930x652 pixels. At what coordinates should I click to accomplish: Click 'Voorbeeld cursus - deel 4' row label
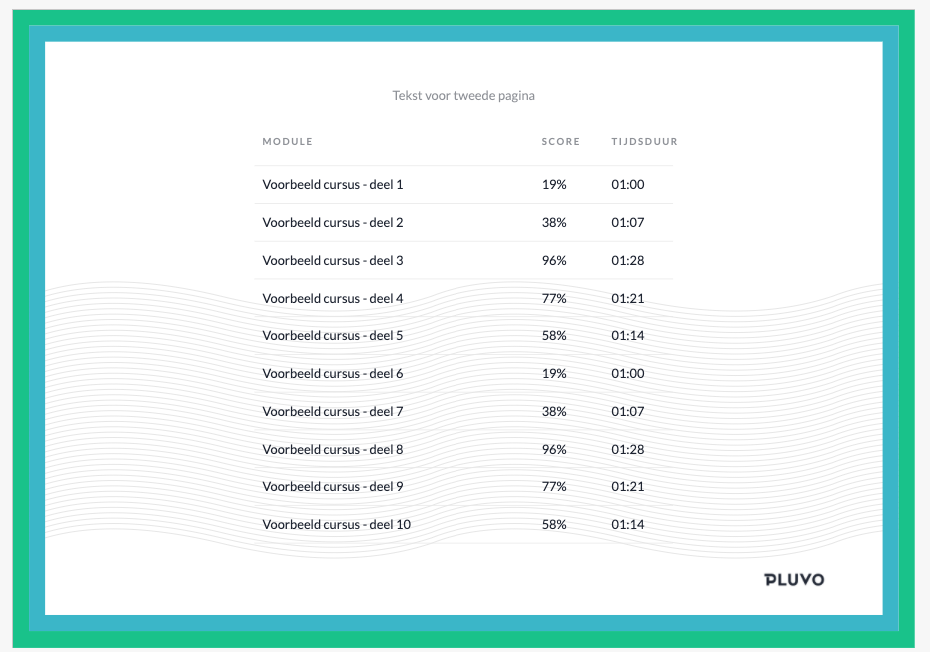[332, 298]
